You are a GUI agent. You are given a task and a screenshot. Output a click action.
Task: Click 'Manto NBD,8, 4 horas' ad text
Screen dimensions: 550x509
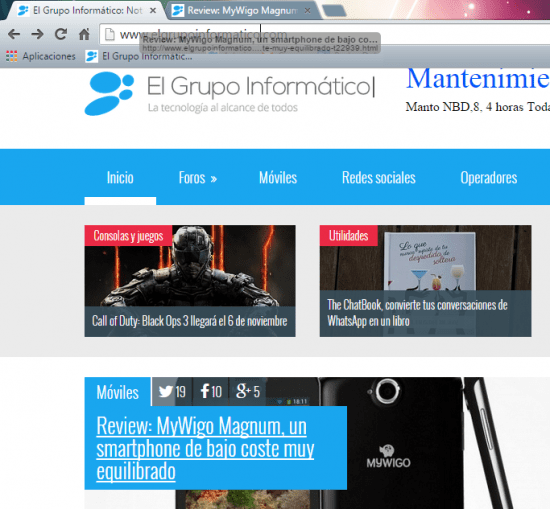[x=478, y=107]
